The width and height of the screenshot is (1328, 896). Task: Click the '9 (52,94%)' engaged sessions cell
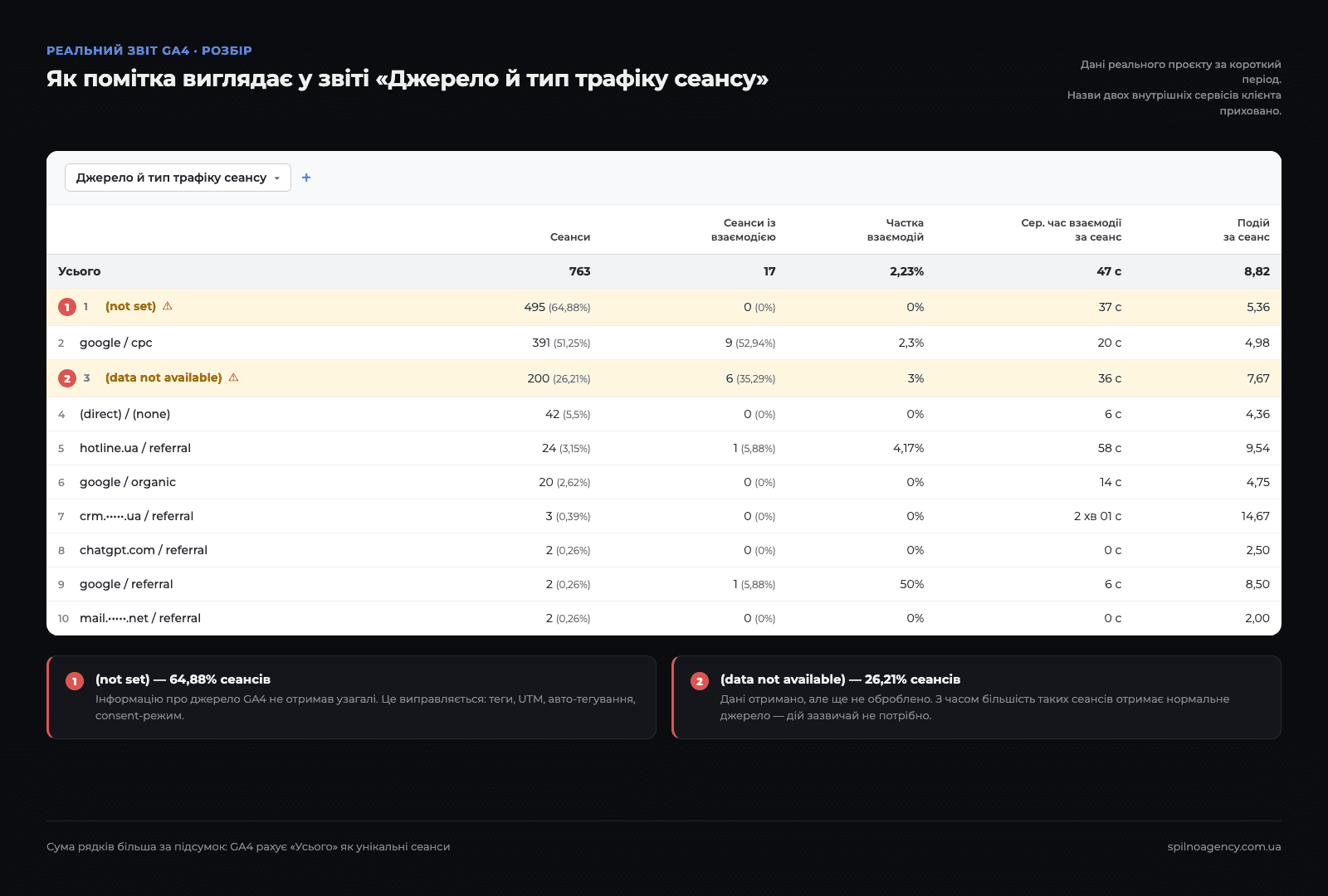(x=750, y=343)
